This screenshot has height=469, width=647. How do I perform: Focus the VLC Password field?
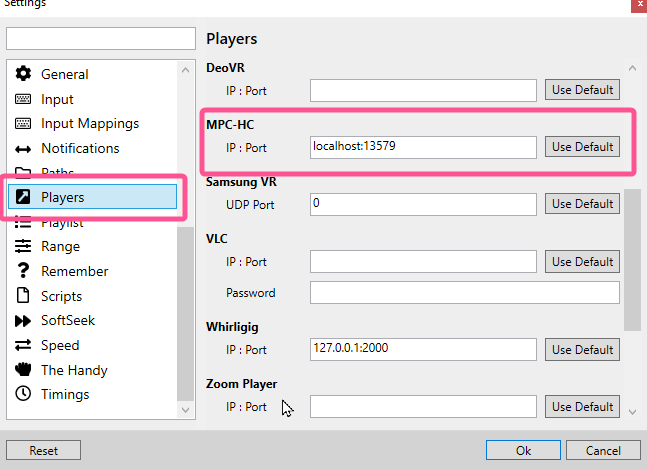(x=465, y=292)
